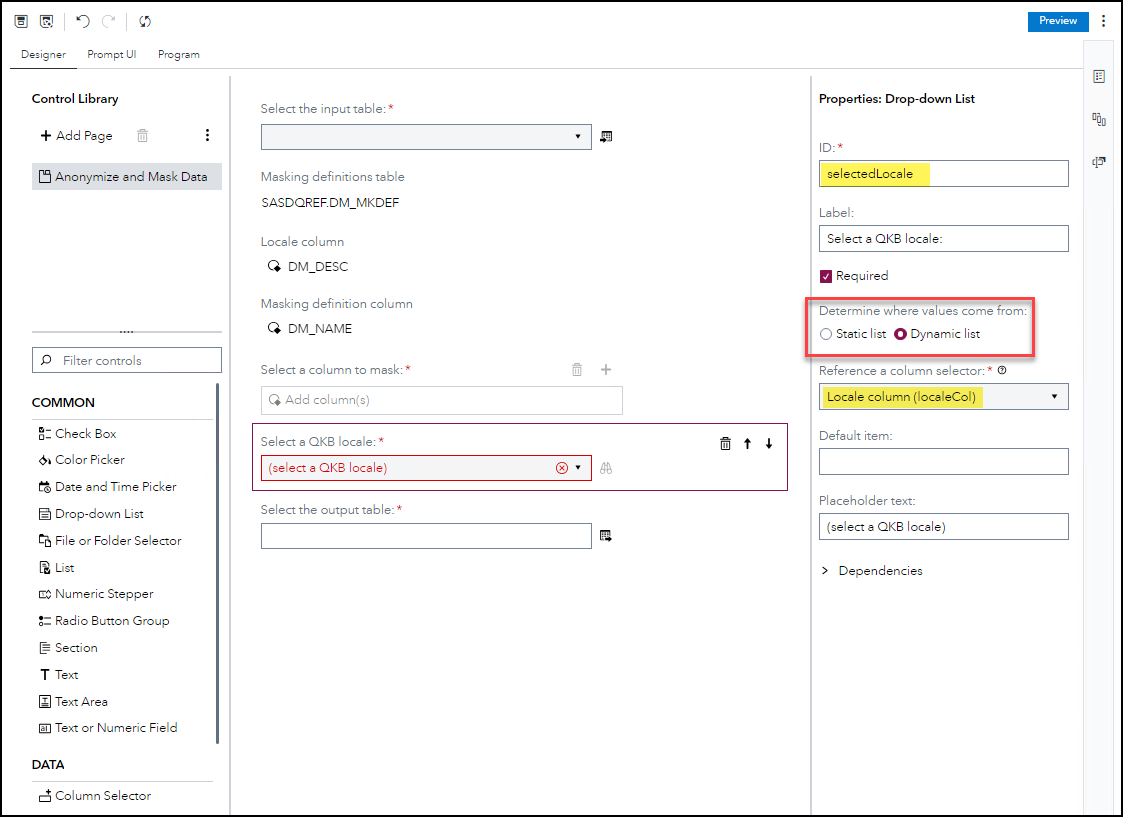
Task: Click the Filter controls search field
Action: click(x=127, y=359)
